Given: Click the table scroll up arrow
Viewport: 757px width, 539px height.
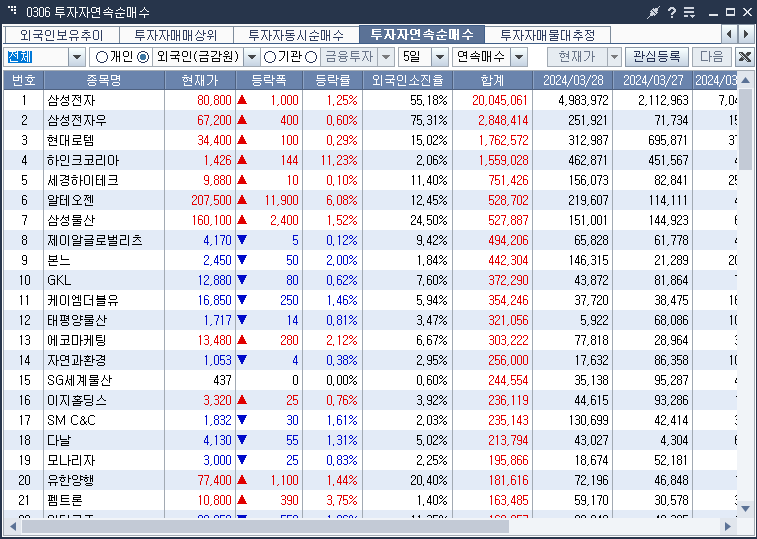Looking at the screenshot, I should tap(745, 80).
